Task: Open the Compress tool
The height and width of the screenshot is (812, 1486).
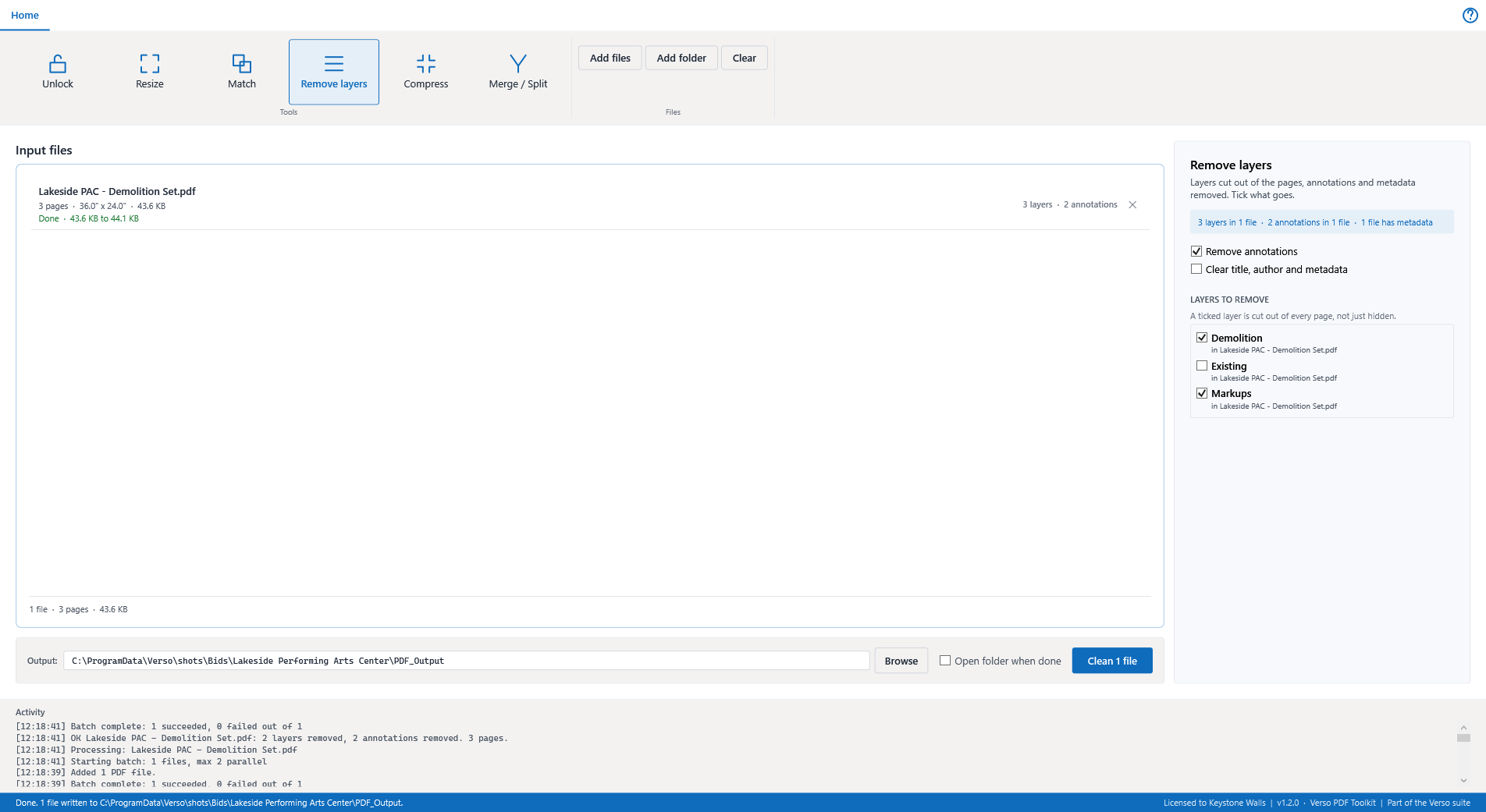Action: point(426,72)
